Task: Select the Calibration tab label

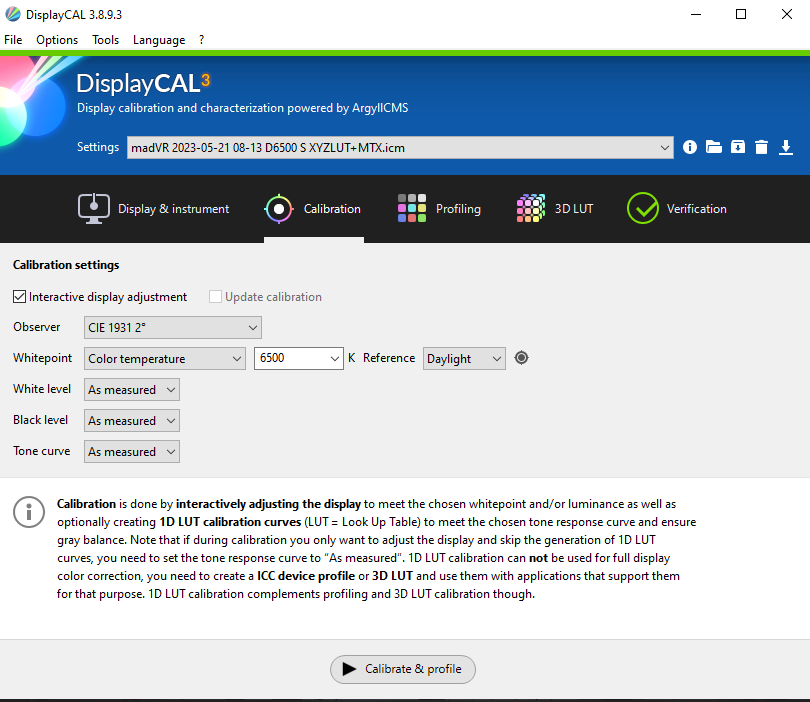Action: 332,209
